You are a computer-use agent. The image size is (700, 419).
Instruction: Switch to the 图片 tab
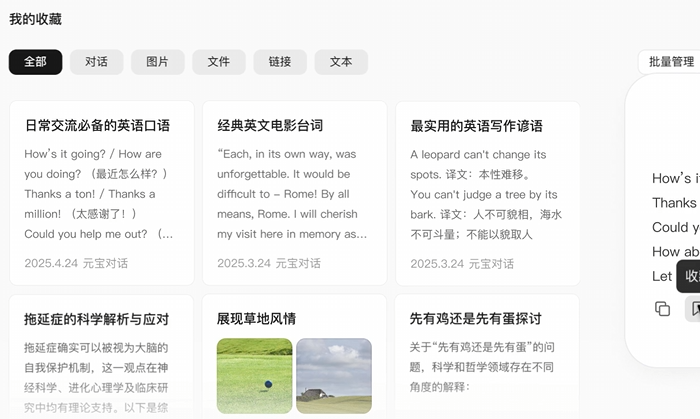click(x=157, y=62)
